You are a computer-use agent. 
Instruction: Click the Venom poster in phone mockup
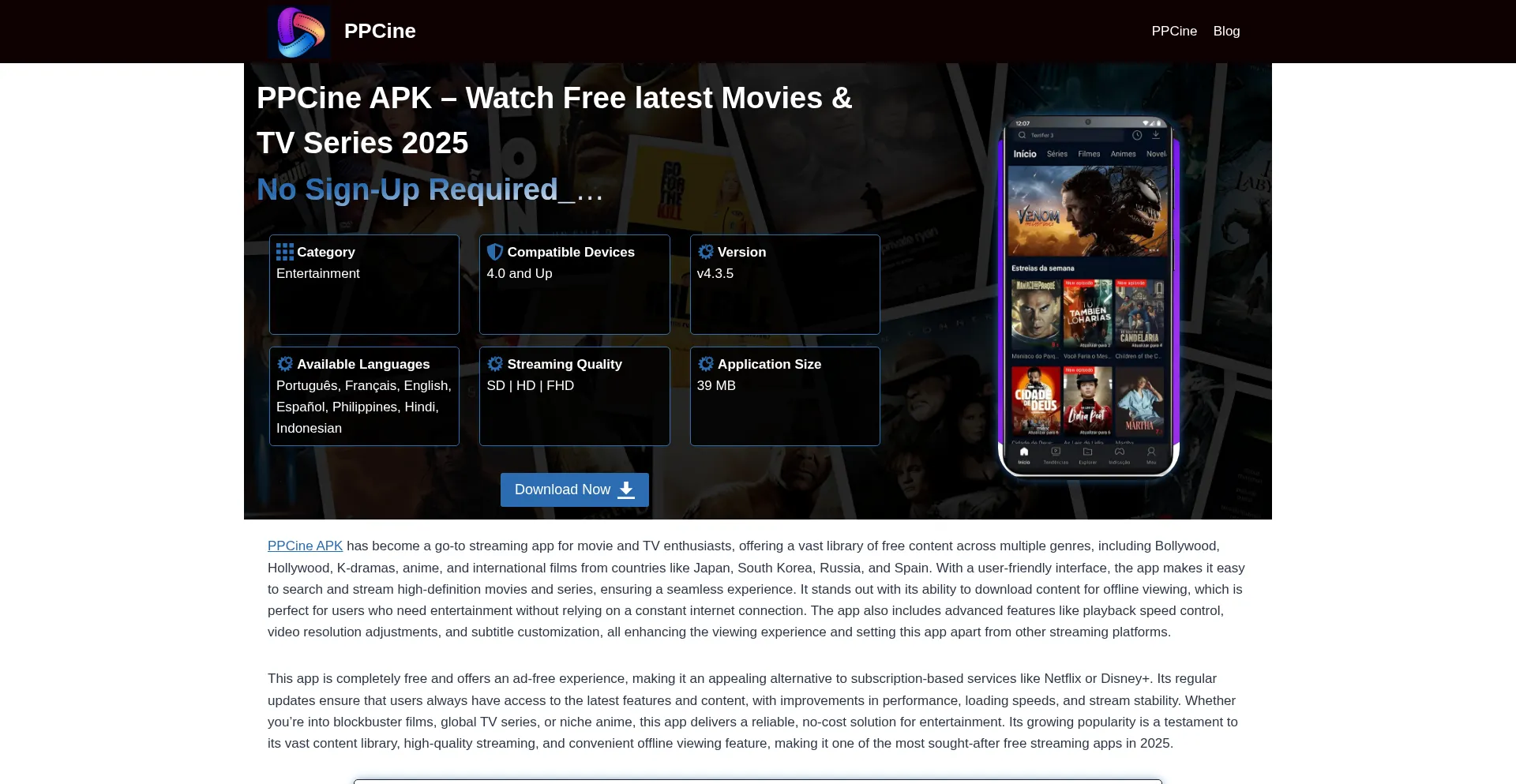click(x=1088, y=210)
